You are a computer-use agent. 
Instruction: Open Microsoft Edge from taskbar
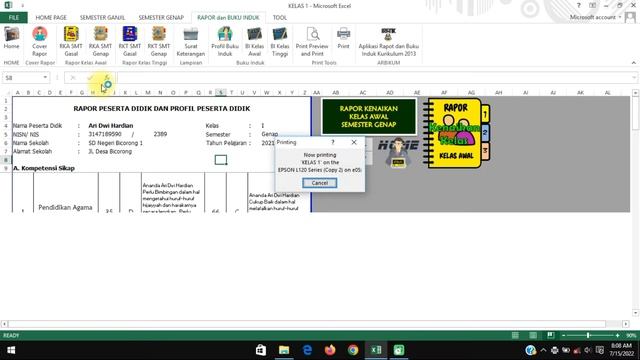[x=307, y=350]
